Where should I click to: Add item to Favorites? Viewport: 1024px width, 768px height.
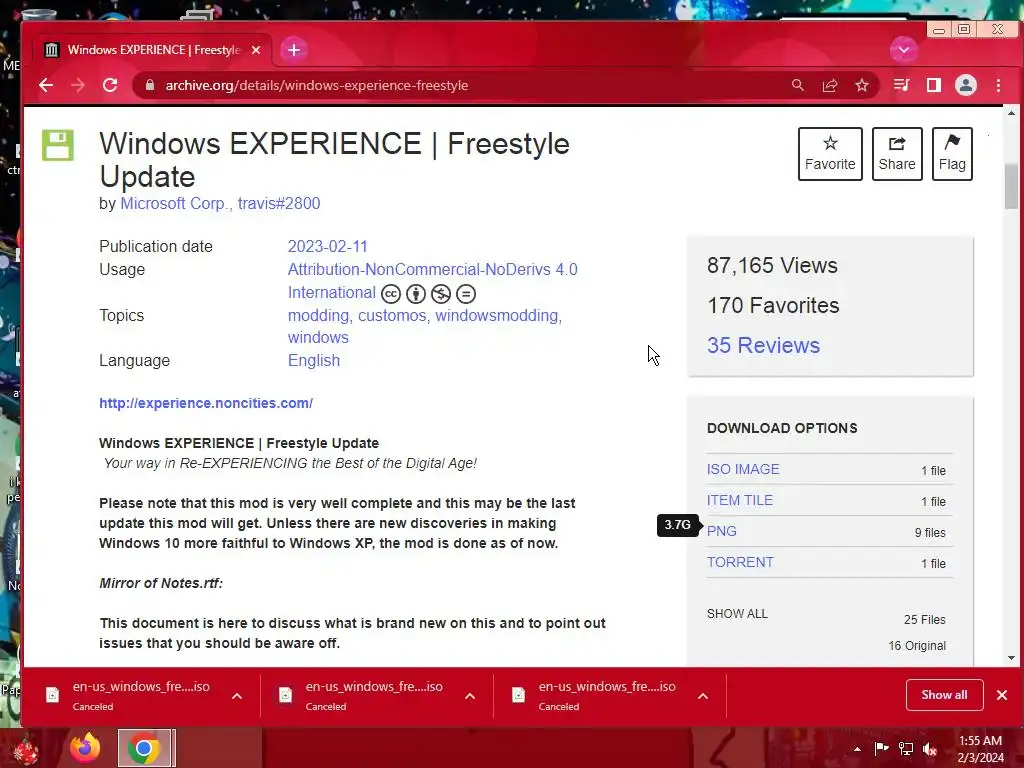(830, 154)
